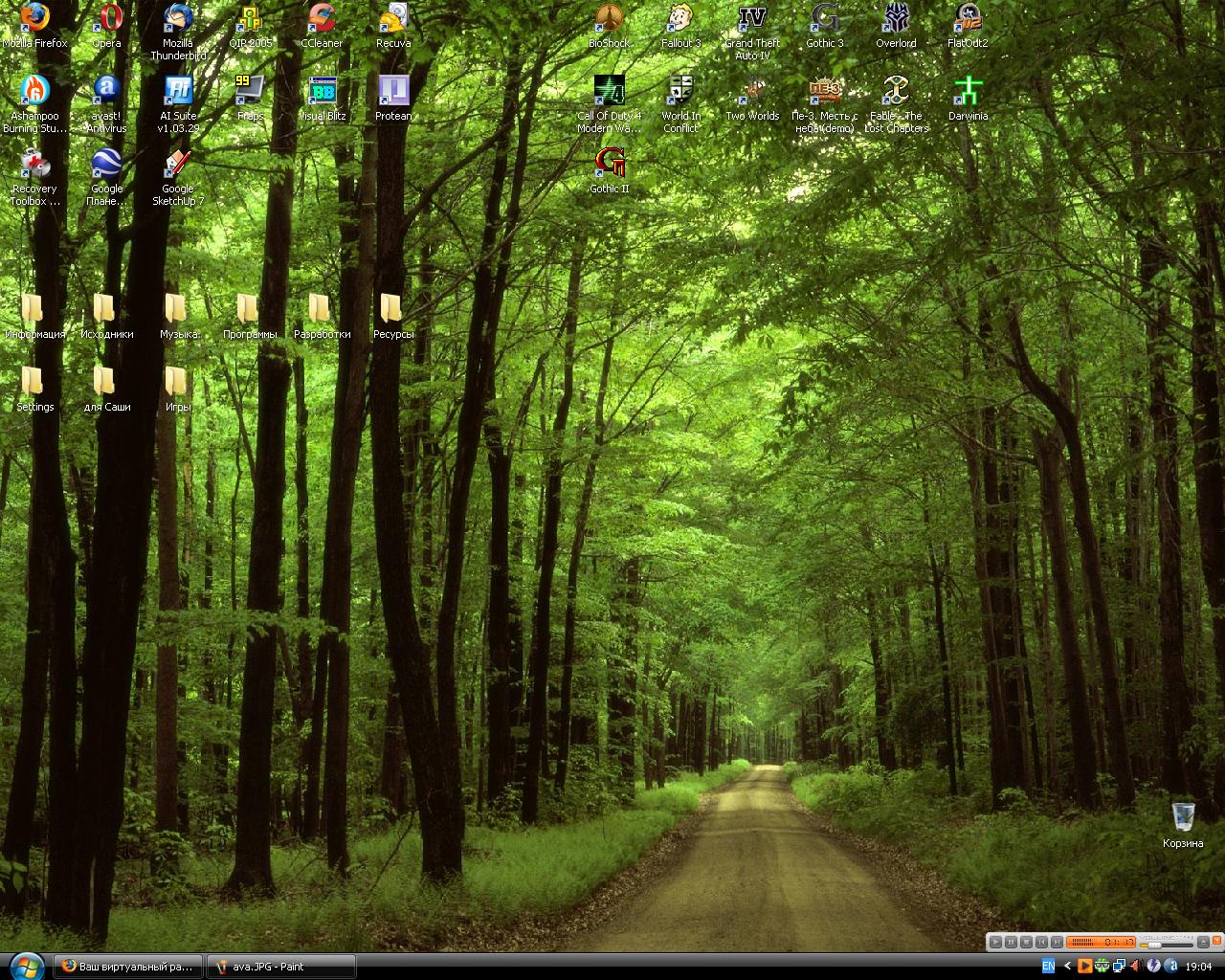
Task: Select the CCleaner desktop icon
Action: coord(322,19)
